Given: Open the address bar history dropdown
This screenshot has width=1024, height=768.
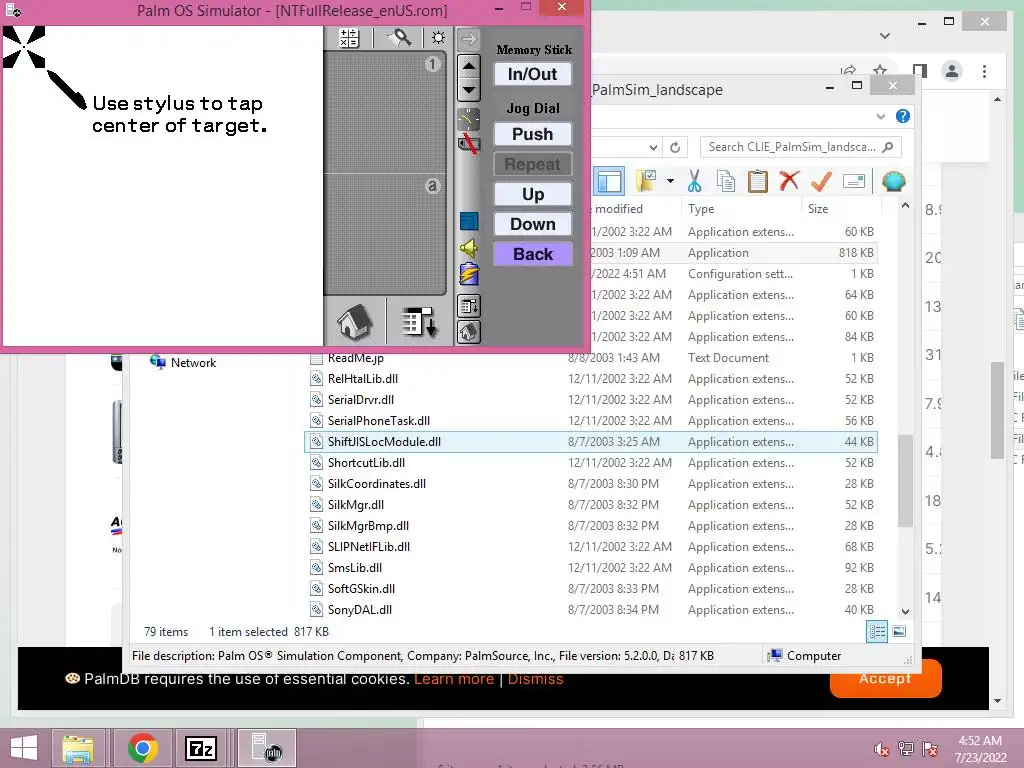Looking at the screenshot, I should tap(652, 148).
